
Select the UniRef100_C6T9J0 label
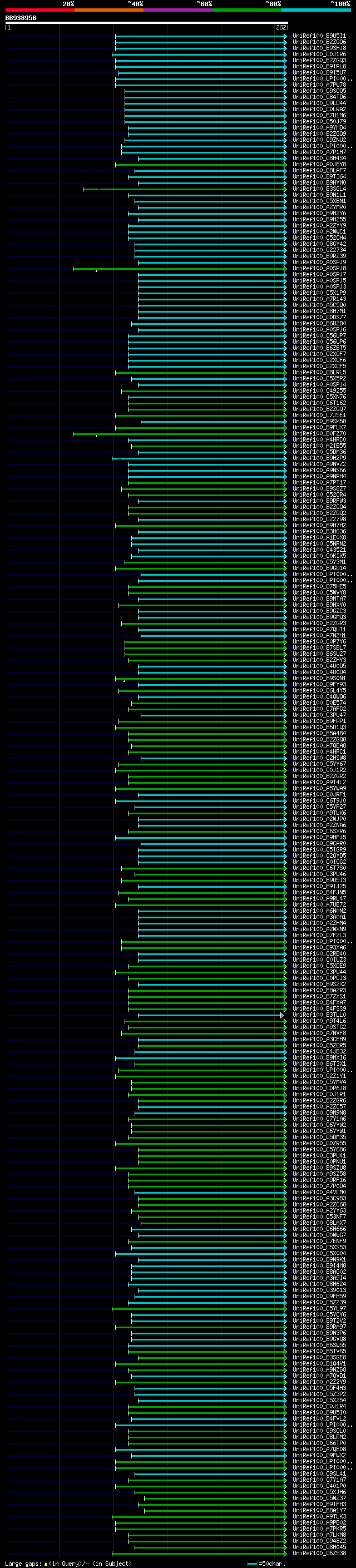(319, 800)
